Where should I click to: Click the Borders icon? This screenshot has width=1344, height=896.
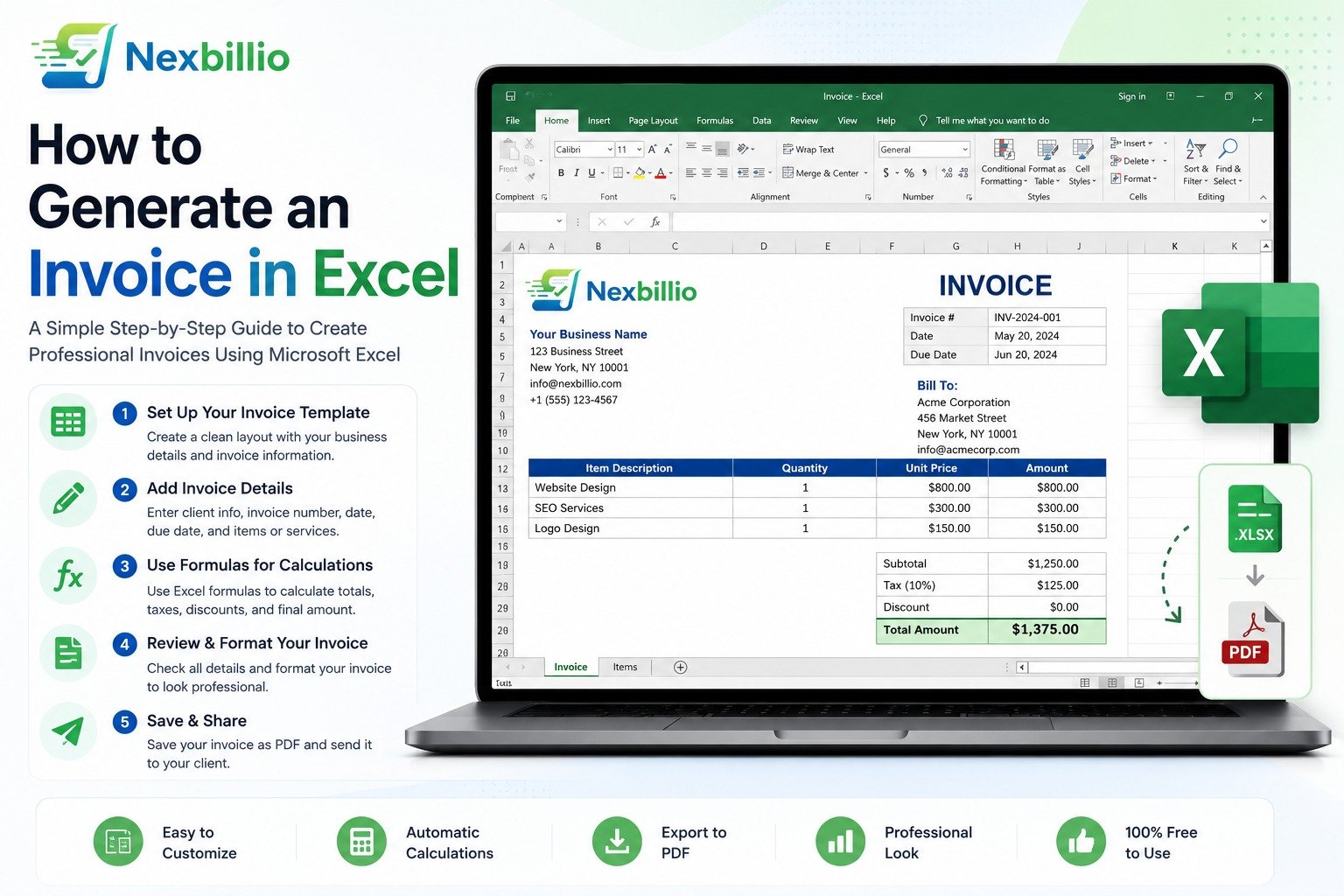tap(618, 173)
